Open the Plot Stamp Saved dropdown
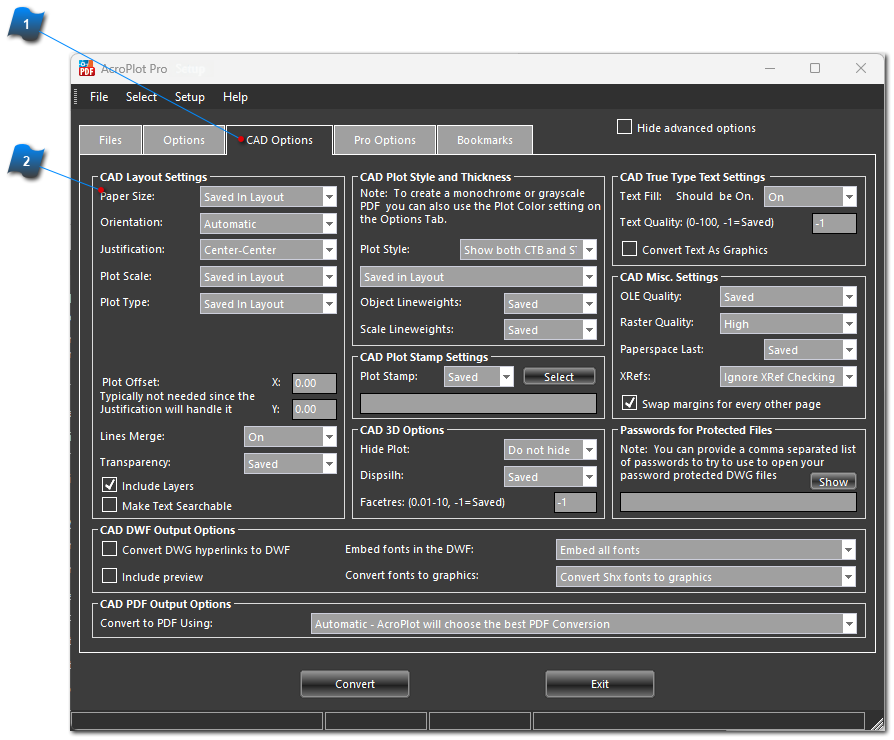This screenshot has height=740, width=894. (479, 377)
